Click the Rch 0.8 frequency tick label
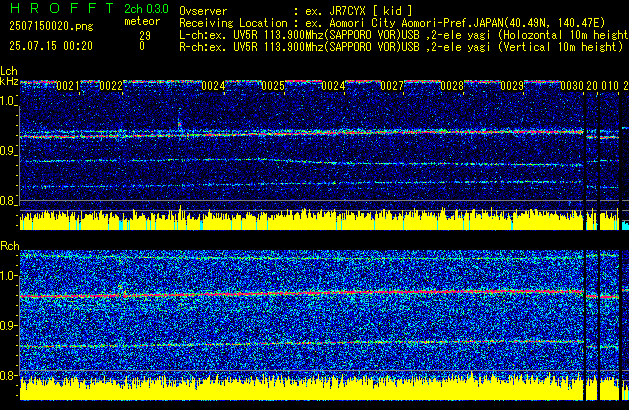 (8, 375)
